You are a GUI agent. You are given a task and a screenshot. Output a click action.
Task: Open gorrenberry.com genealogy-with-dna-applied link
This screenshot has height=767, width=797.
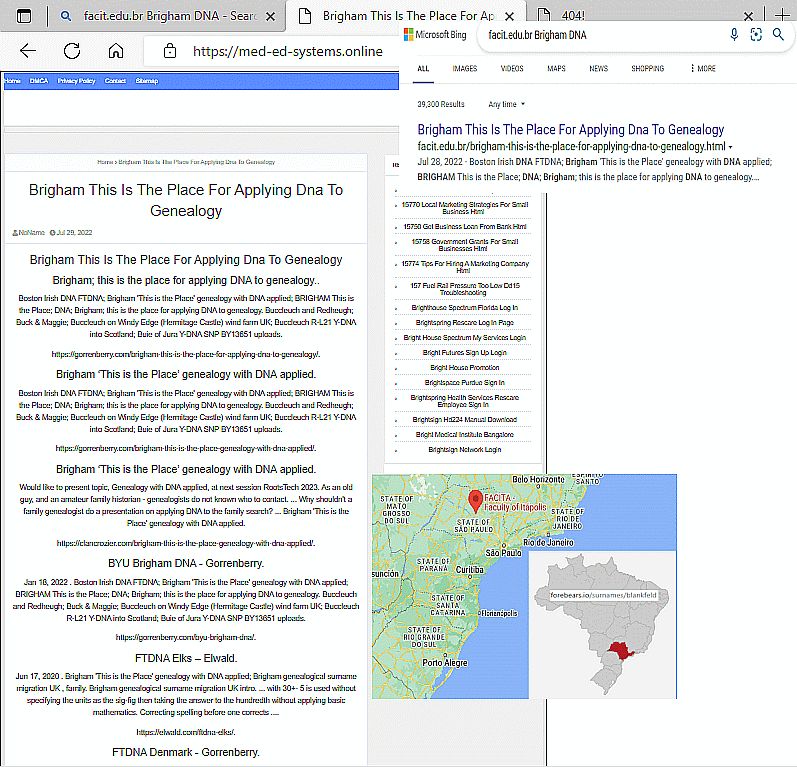coord(186,448)
